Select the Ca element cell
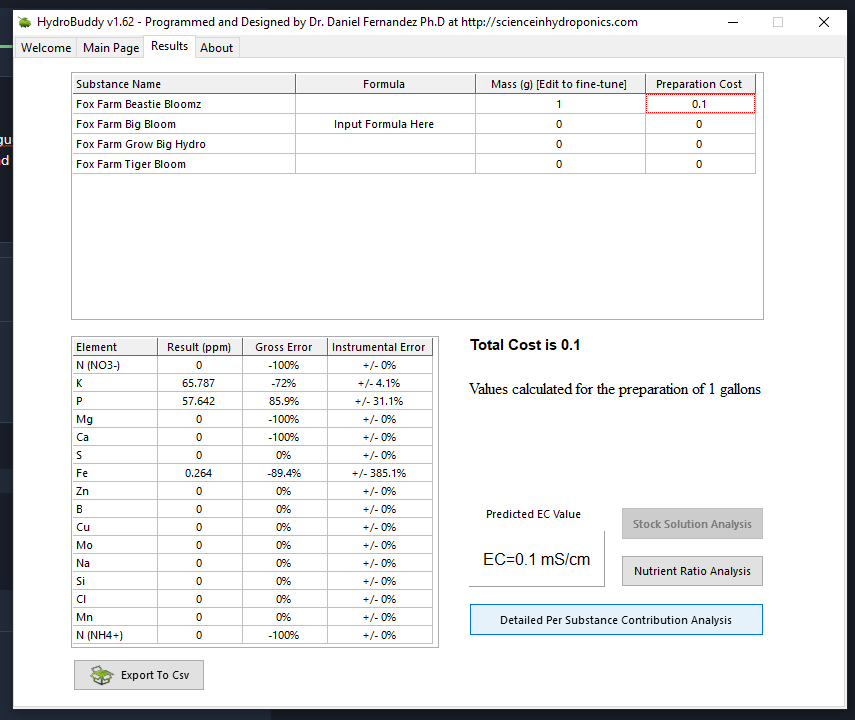The width and height of the screenshot is (855, 720). tap(115, 437)
